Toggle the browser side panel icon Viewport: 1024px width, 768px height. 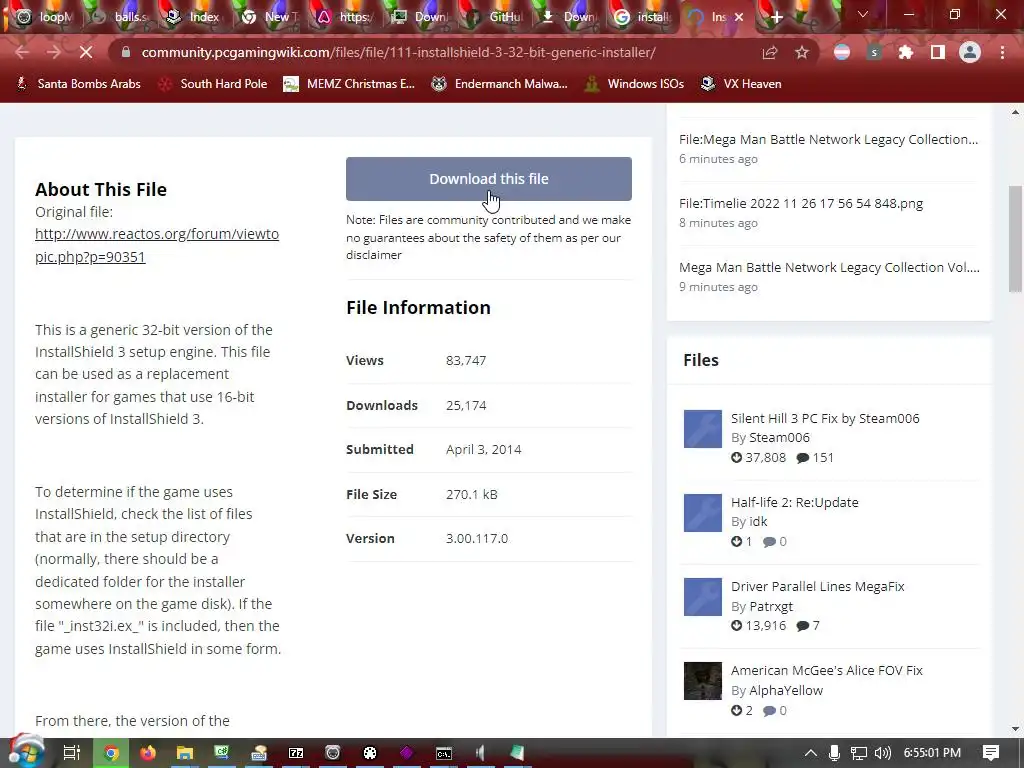(x=937, y=52)
